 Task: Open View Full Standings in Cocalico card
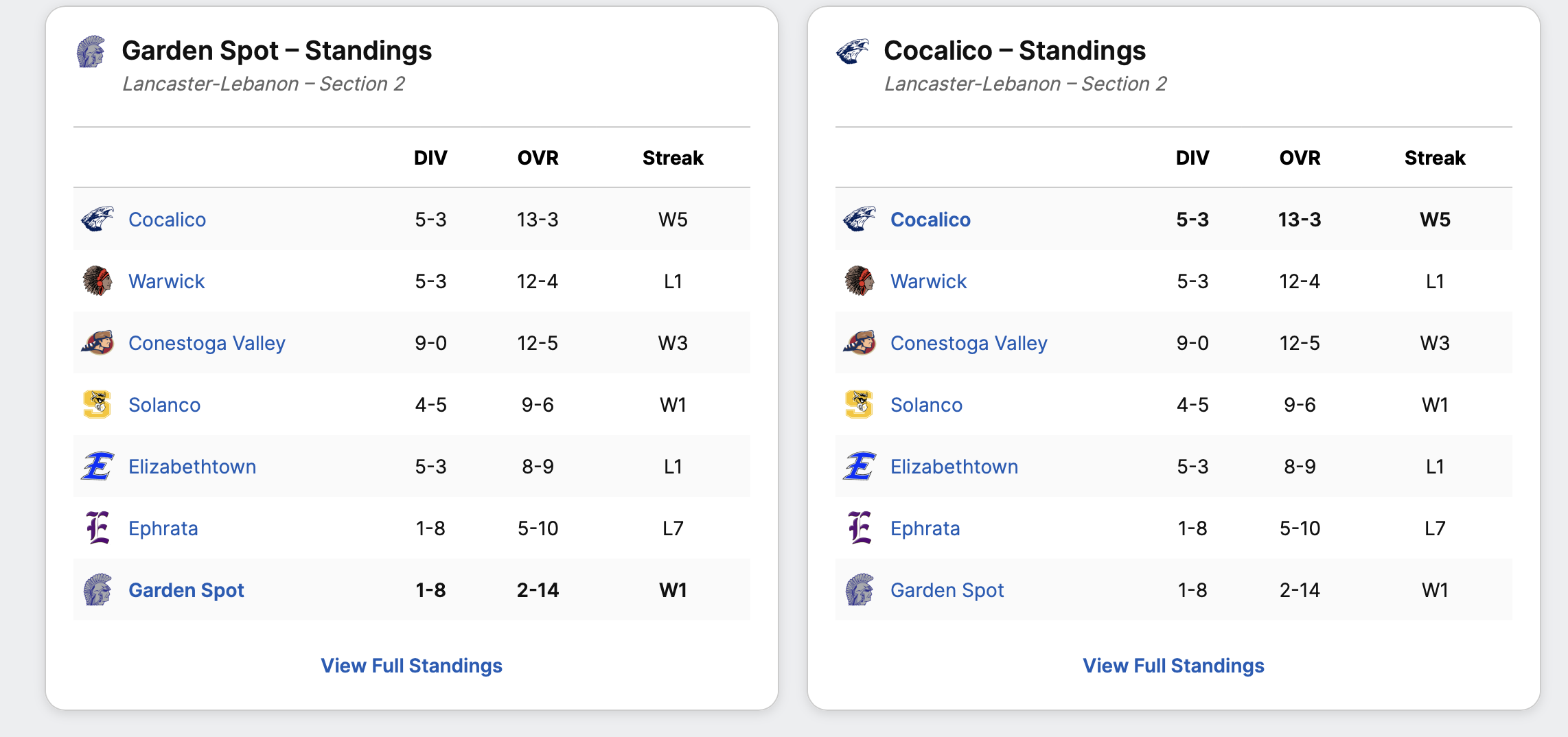click(x=1174, y=666)
